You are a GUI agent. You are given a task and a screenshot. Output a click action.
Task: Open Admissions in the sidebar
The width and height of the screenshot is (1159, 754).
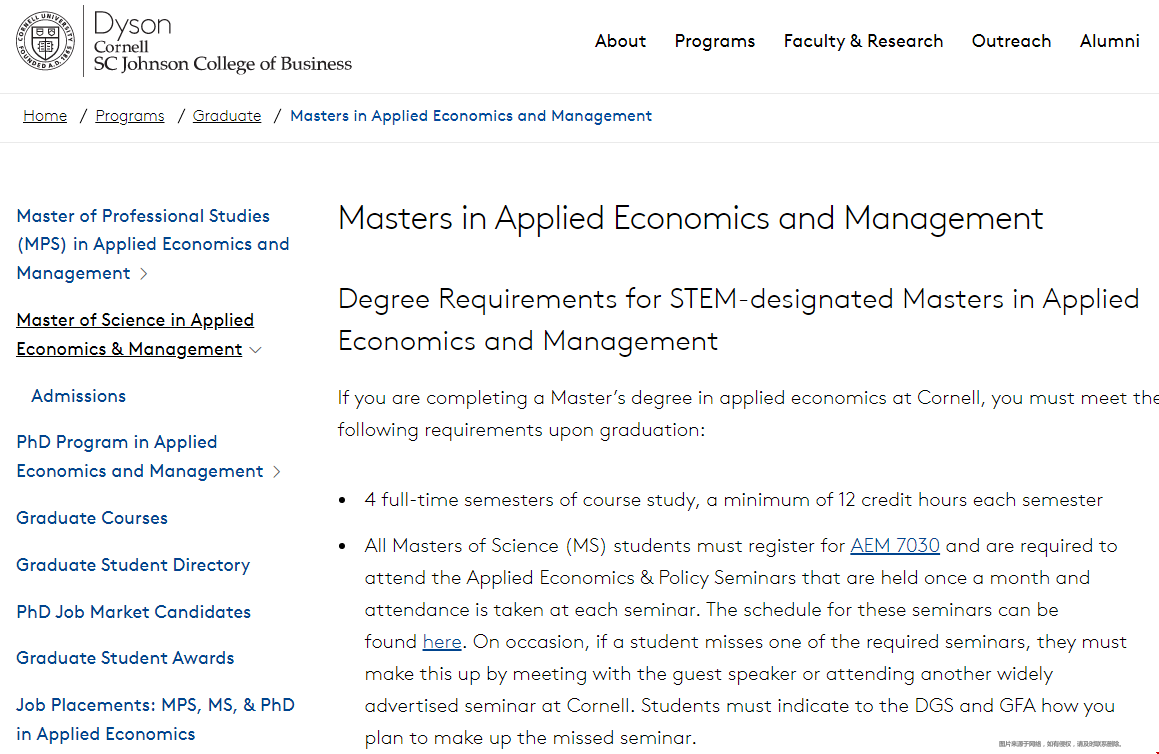(78, 396)
